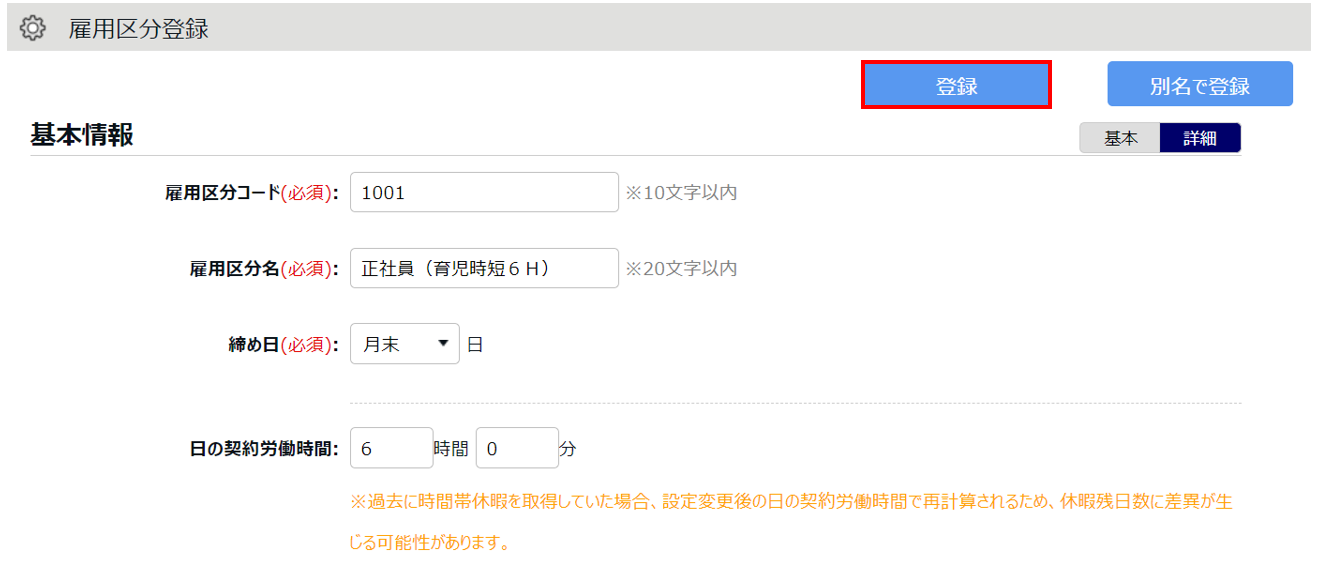Click the ※20文字以内 hint text
Screen dimensions: 1318x563
(681, 268)
